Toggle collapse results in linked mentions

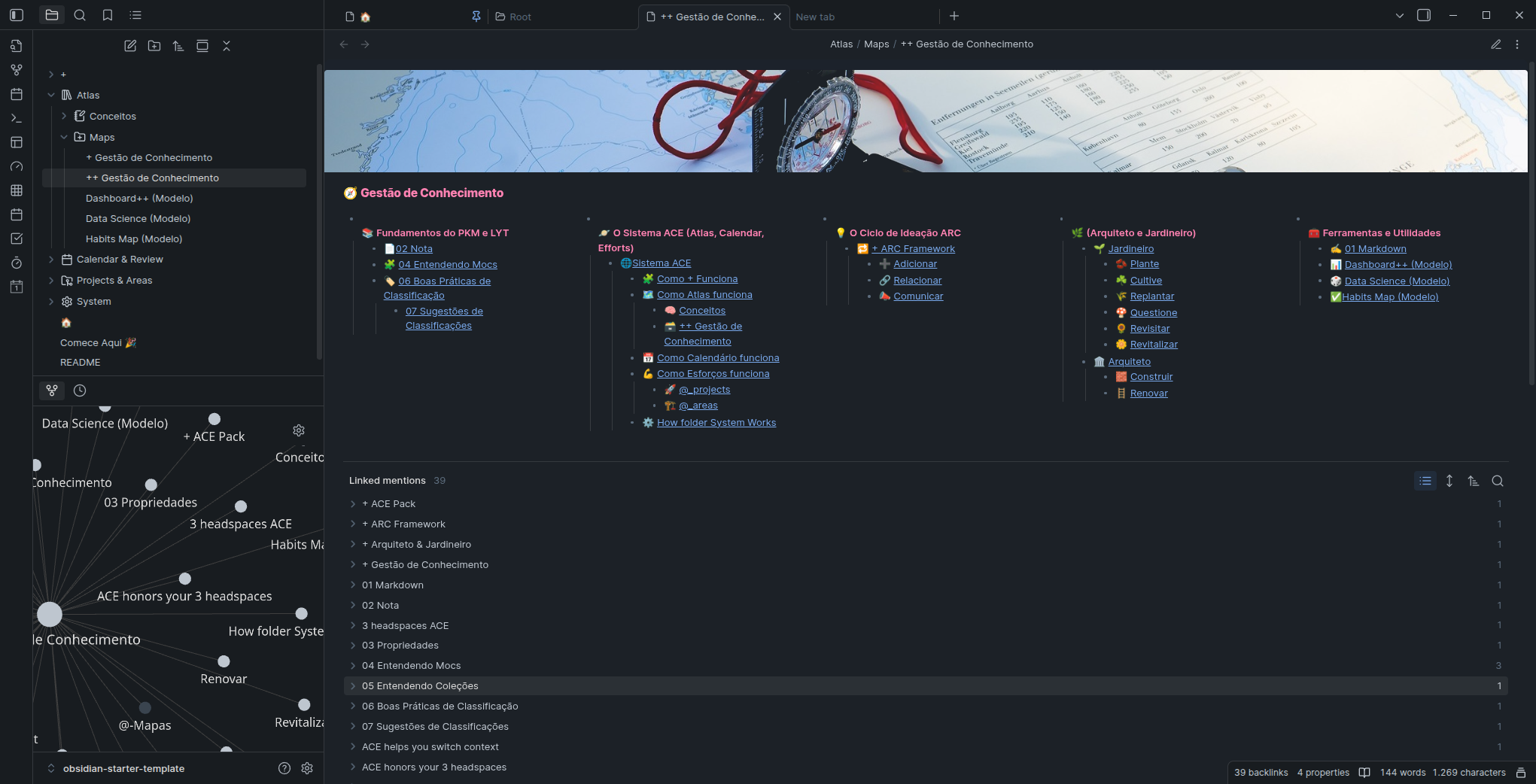coord(1425,481)
